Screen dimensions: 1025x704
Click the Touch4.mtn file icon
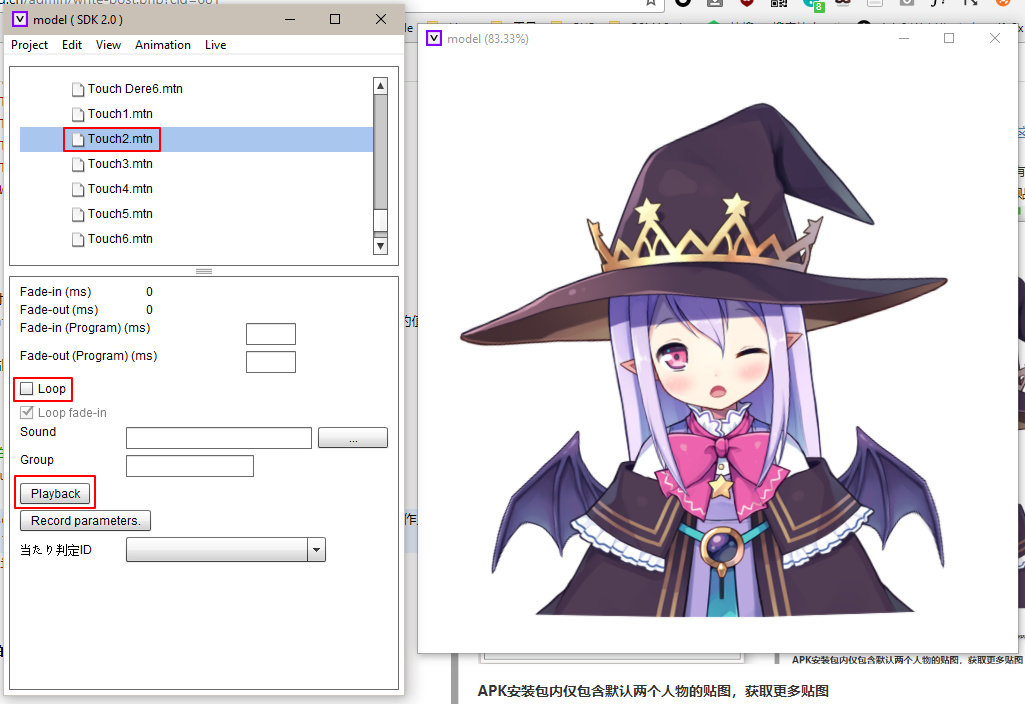[x=78, y=190]
